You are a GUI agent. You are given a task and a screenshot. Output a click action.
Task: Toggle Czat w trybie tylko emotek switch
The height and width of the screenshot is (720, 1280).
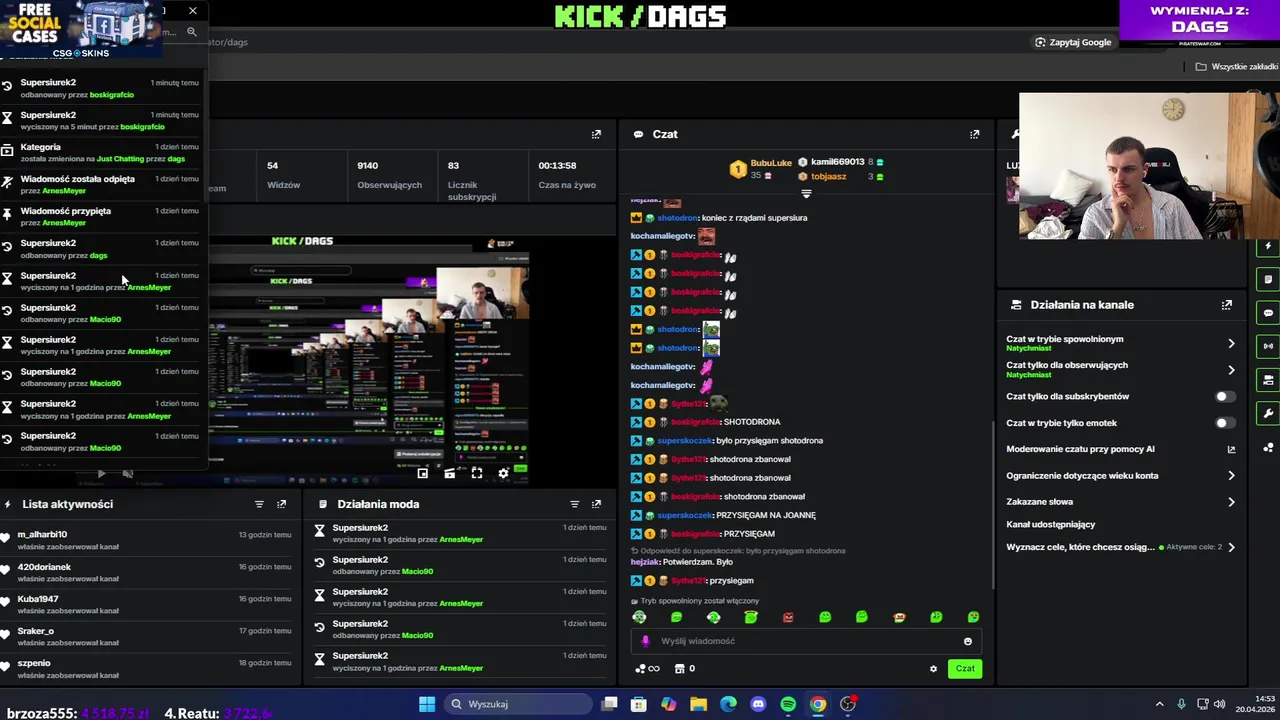1224,423
